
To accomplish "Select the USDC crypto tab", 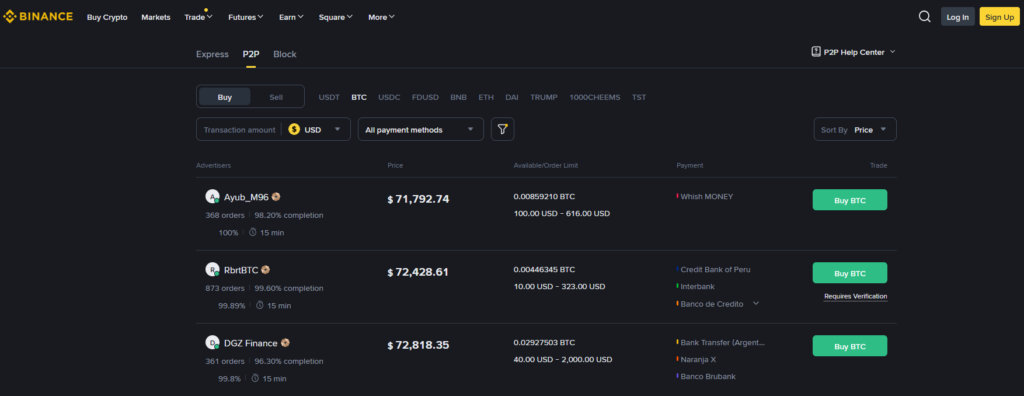I will click(389, 97).
